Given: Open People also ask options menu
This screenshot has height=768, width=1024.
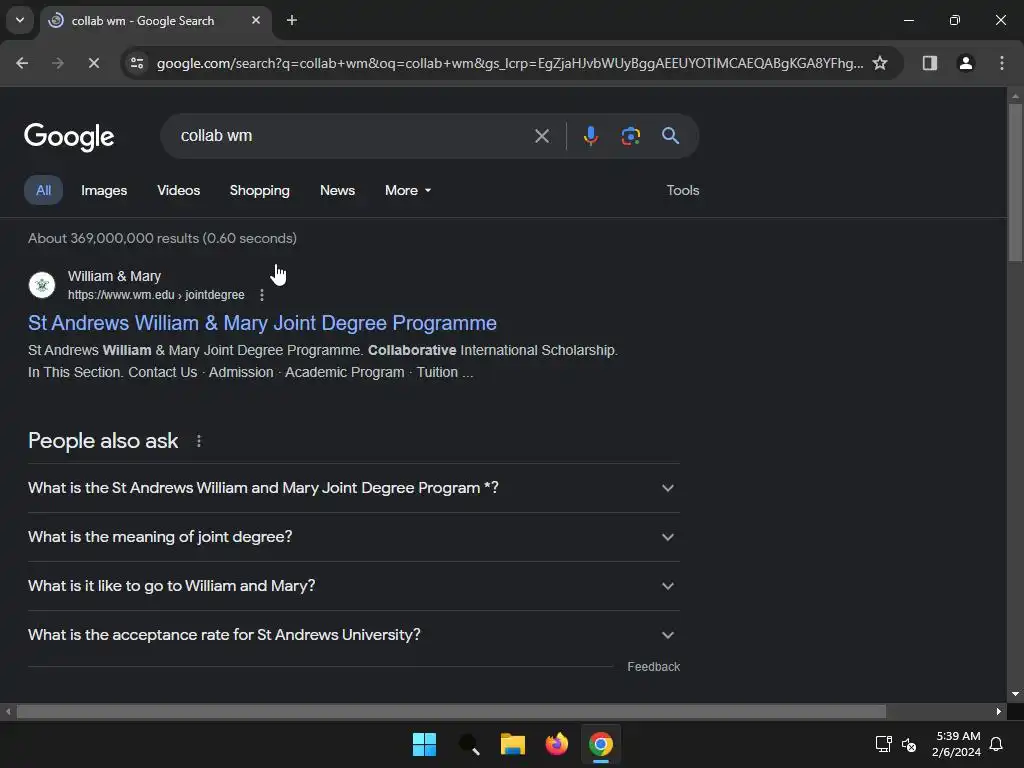Looking at the screenshot, I should (199, 441).
